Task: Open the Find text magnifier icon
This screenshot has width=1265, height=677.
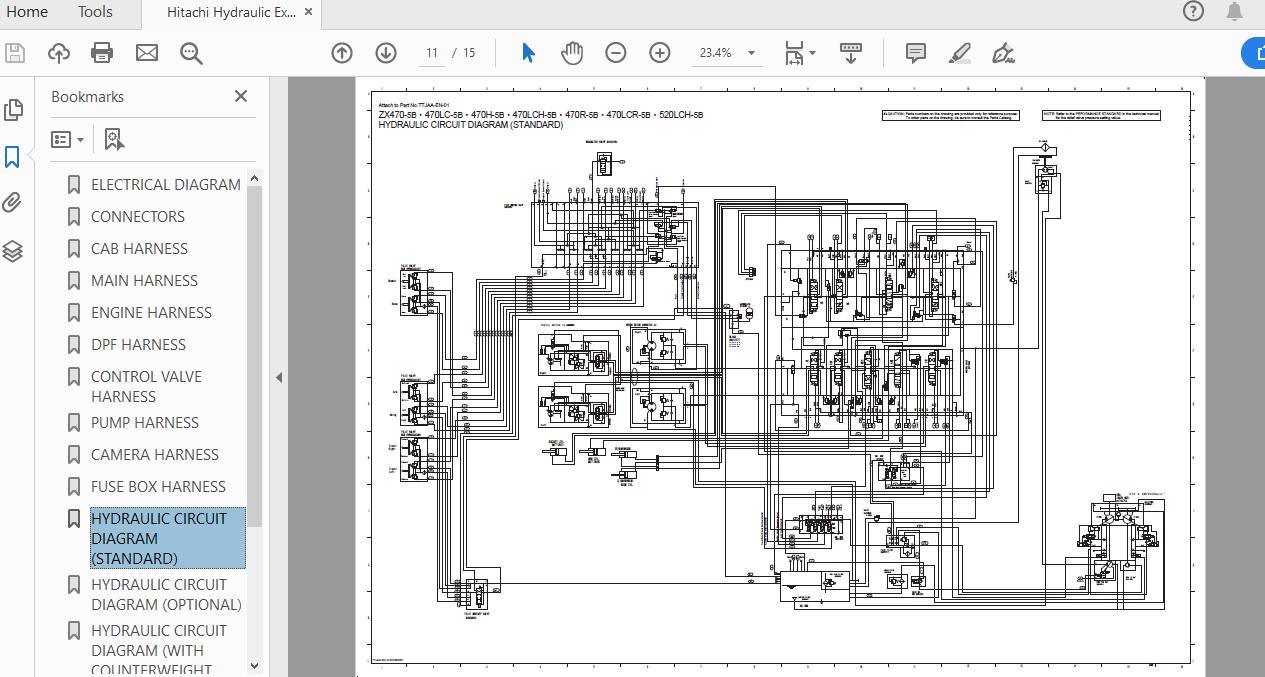Action: [x=191, y=53]
